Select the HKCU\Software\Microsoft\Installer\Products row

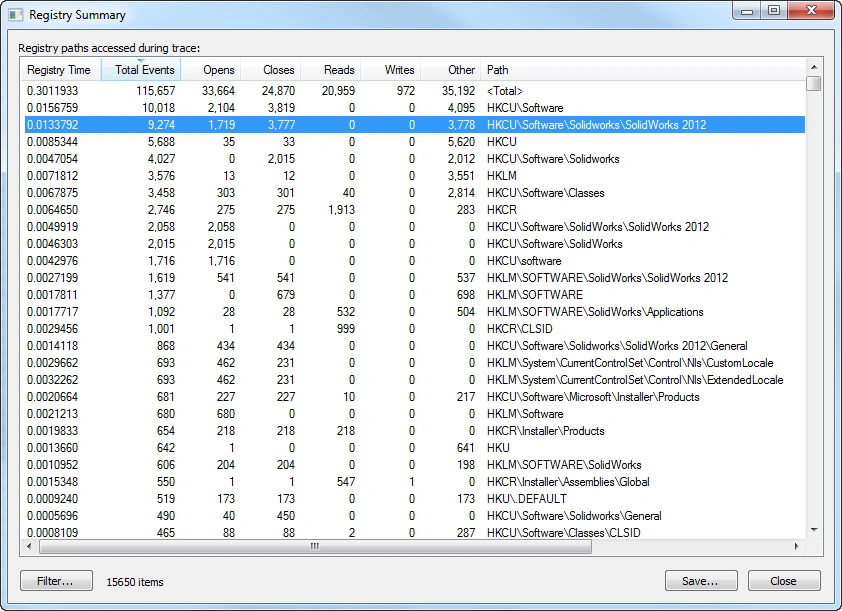pos(415,397)
